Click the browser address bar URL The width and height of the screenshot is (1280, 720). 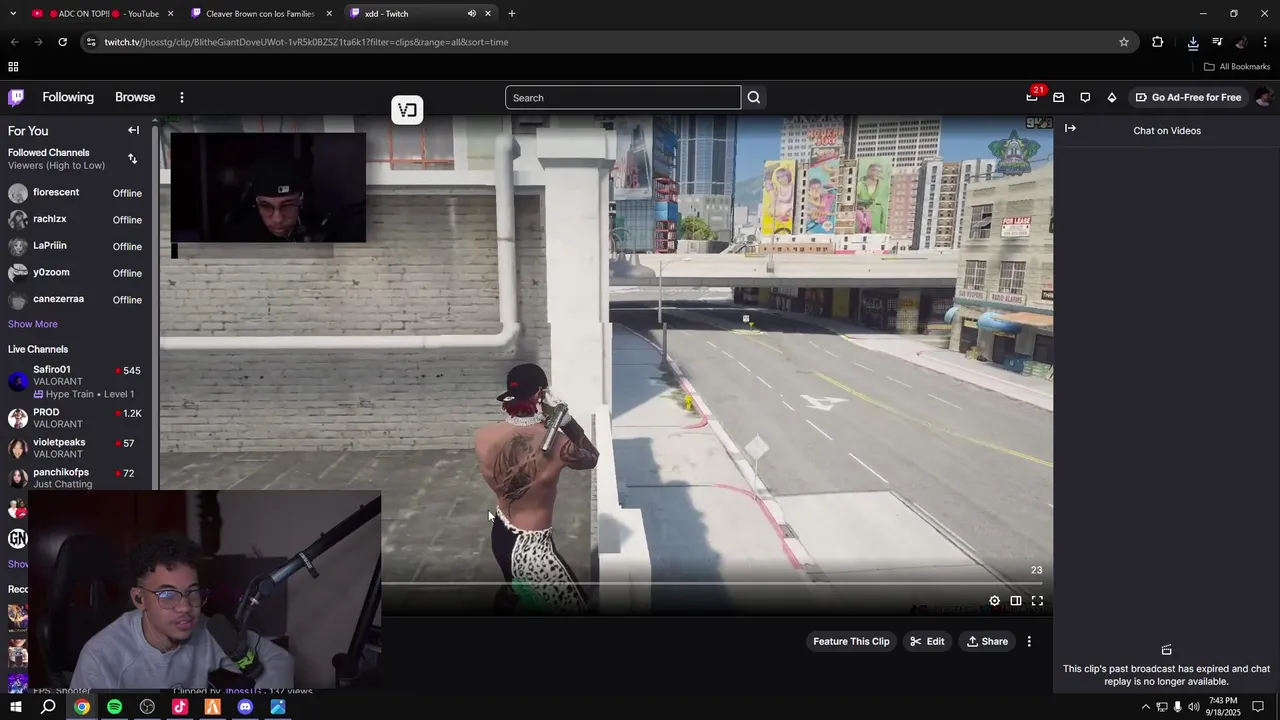[x=306, y=42]
